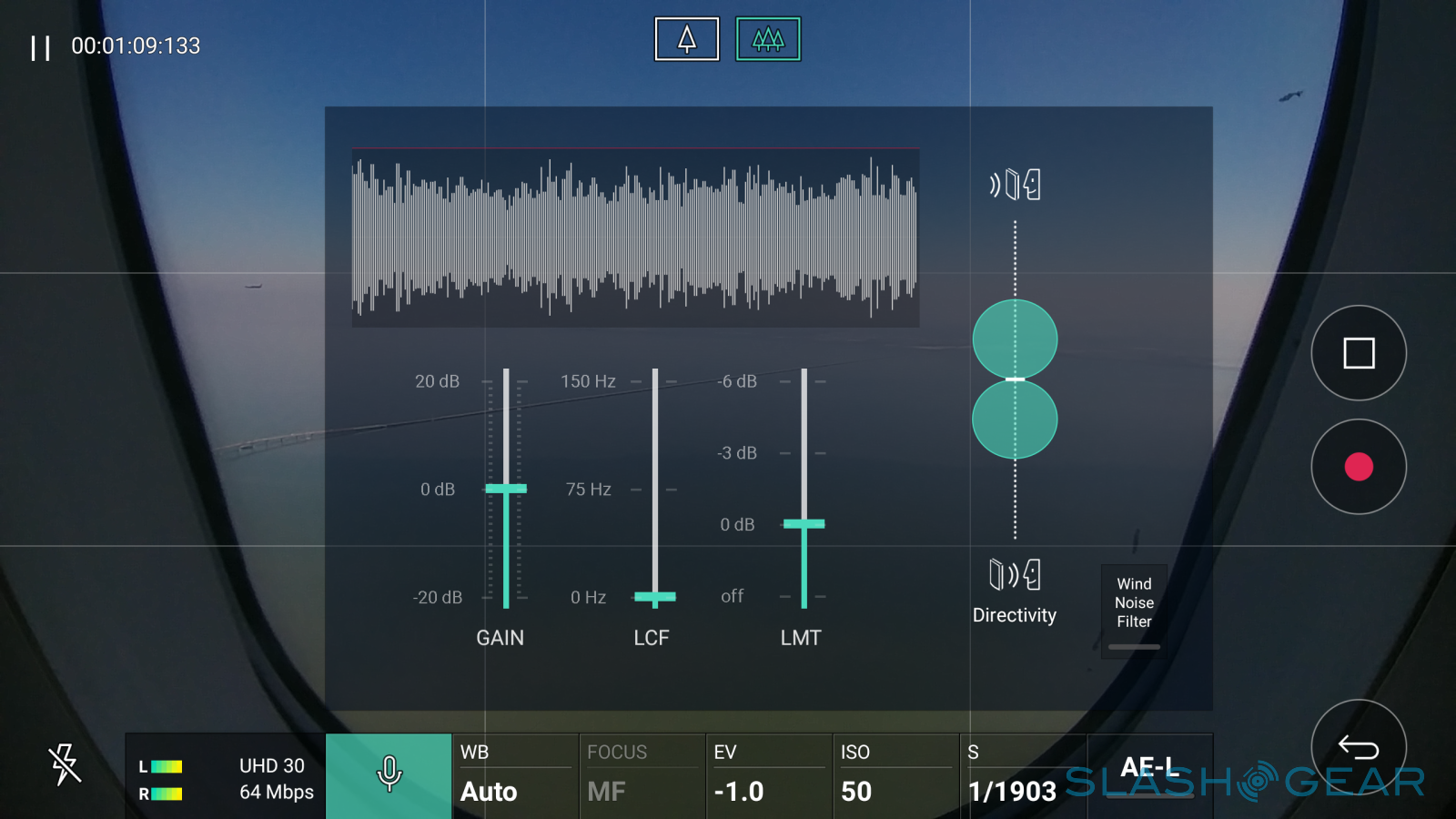
Task: Open the microphone audio settings tab
Action: (389, 774)
